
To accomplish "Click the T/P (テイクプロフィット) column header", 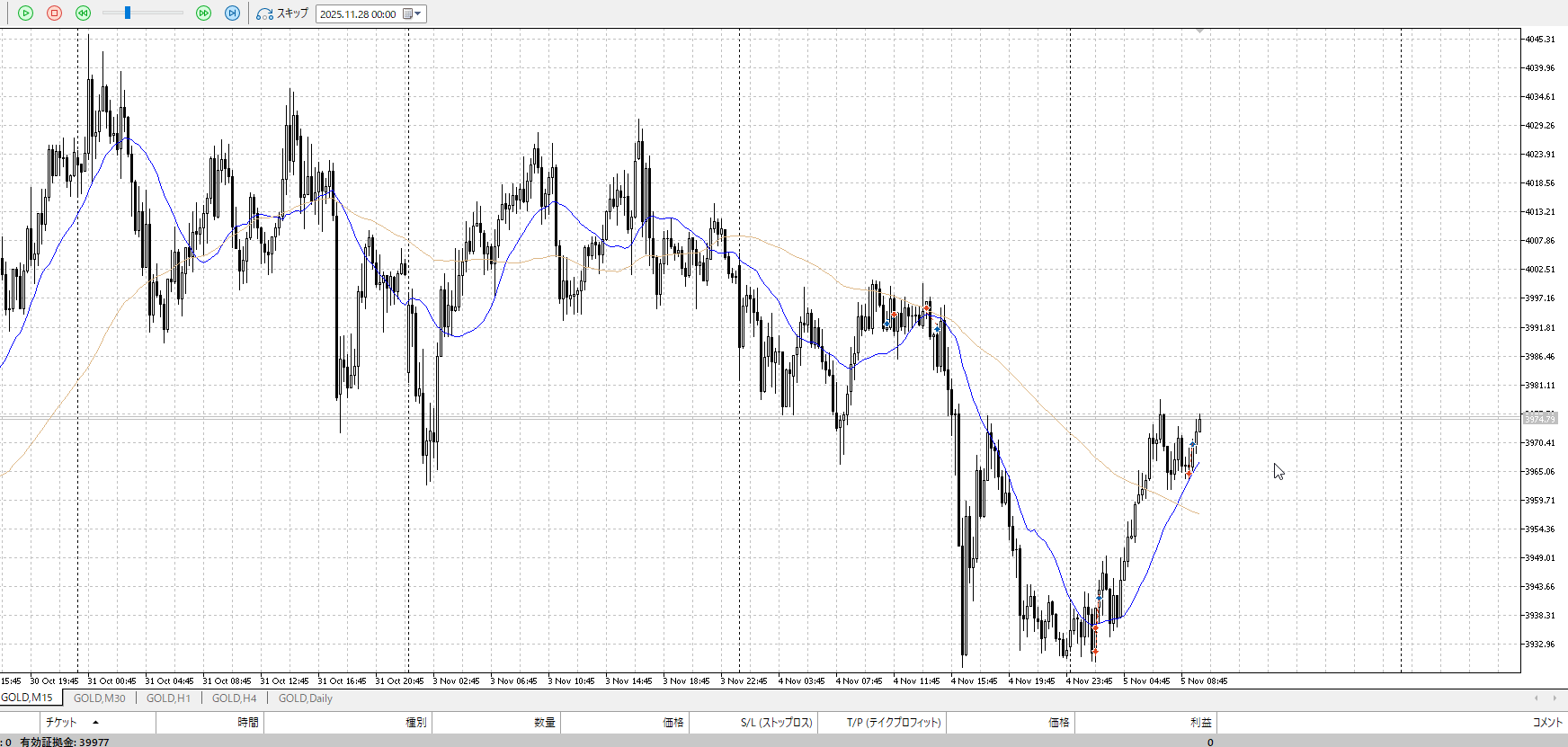I will 893,722.
